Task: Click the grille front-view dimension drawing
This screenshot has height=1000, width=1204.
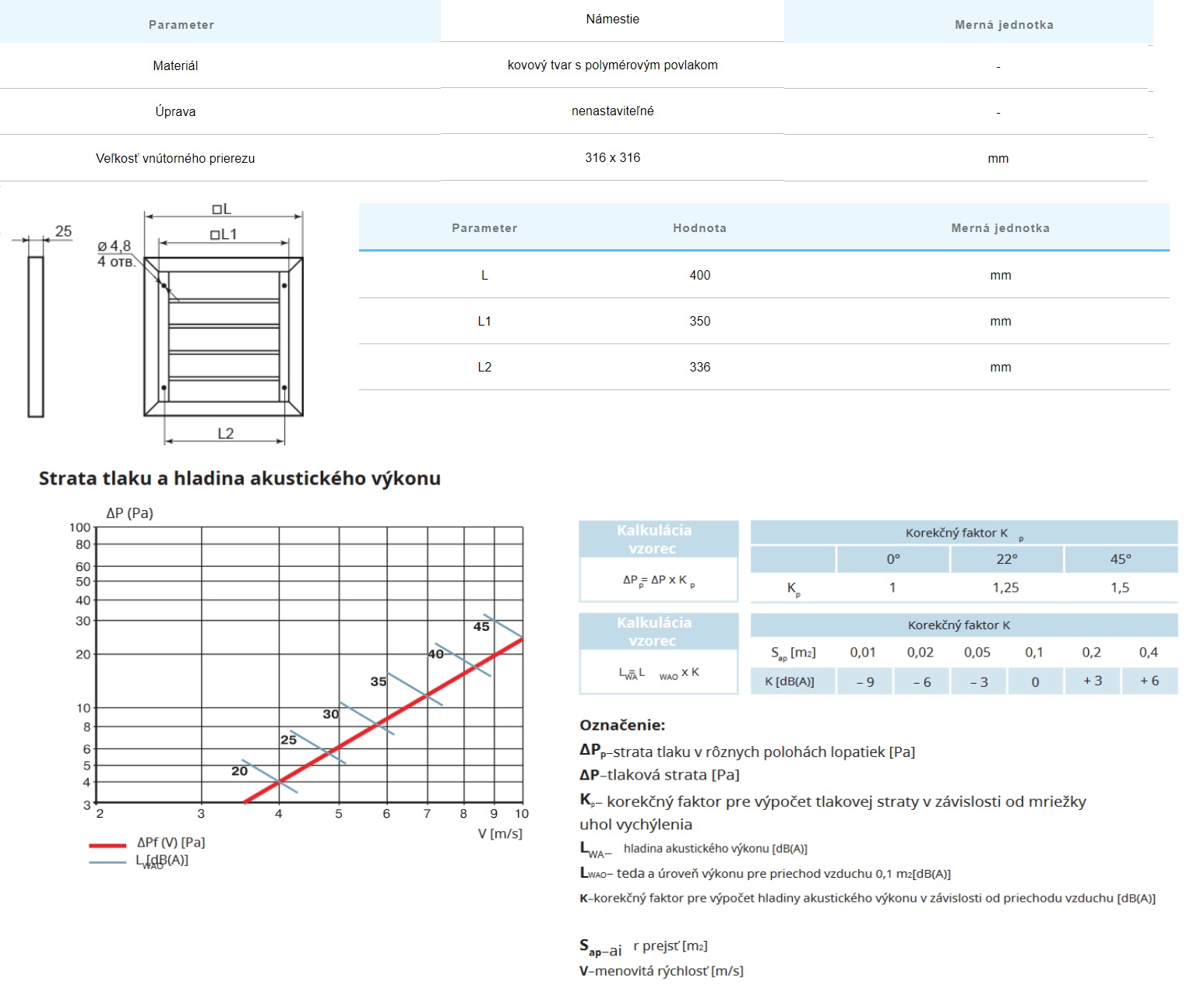Action: (x=224, y=336)
